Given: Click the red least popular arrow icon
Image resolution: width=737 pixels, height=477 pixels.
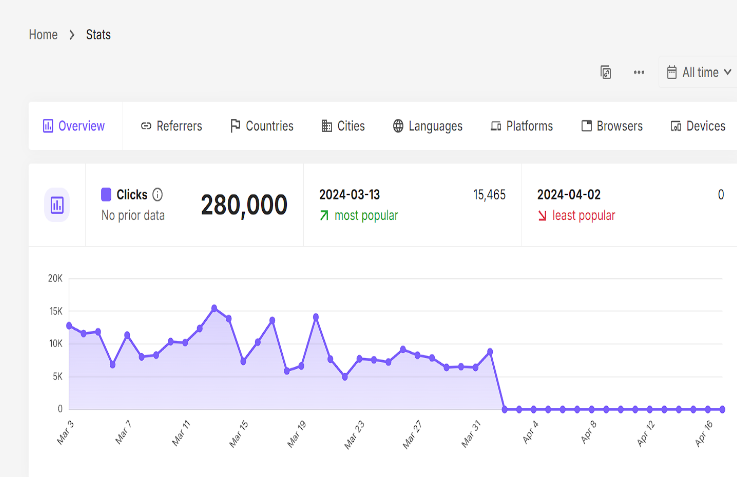Looking at the screenshot, I should click(x=542, y=215).
